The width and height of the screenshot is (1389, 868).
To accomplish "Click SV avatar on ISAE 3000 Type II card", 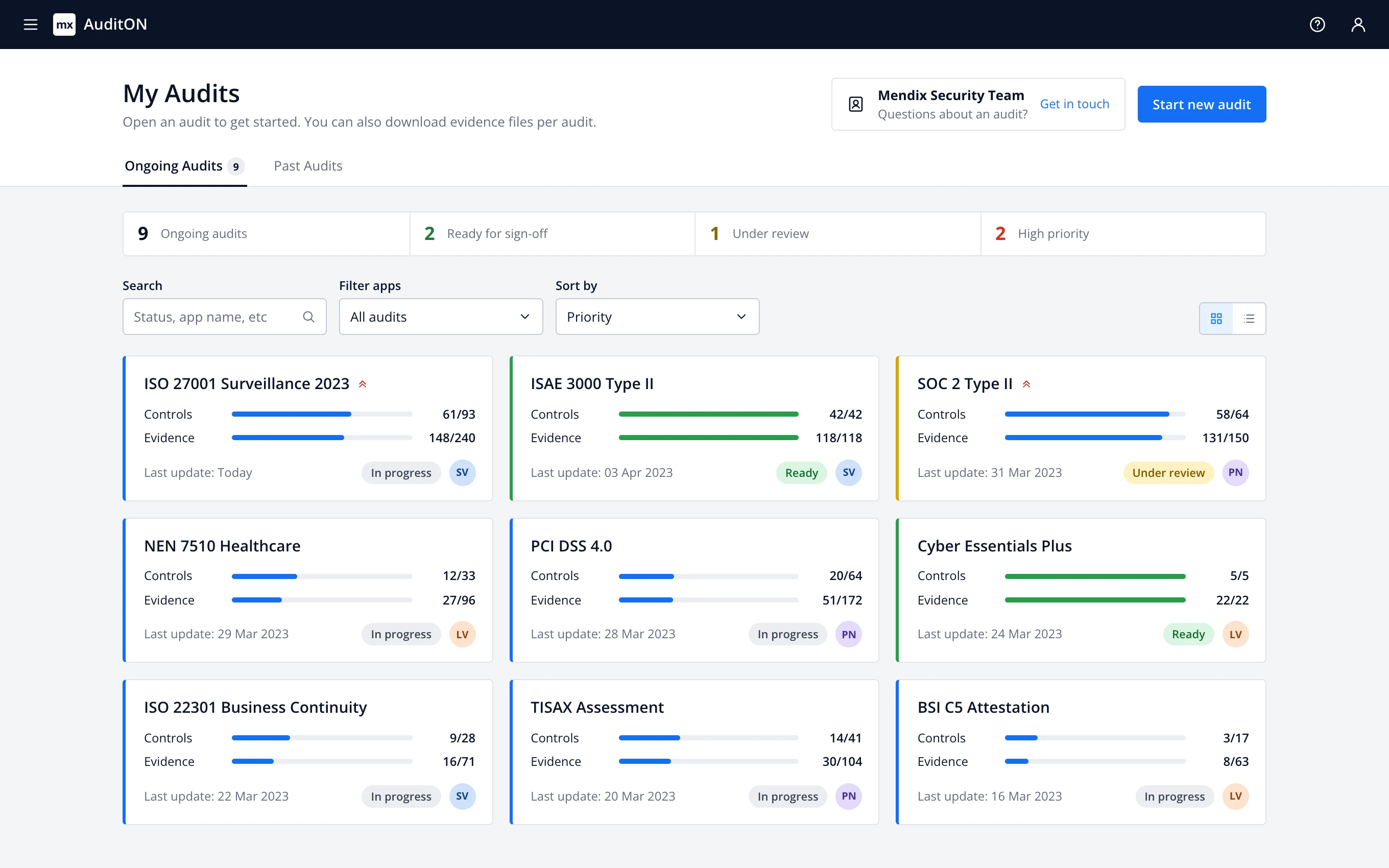I will point(849,472).
